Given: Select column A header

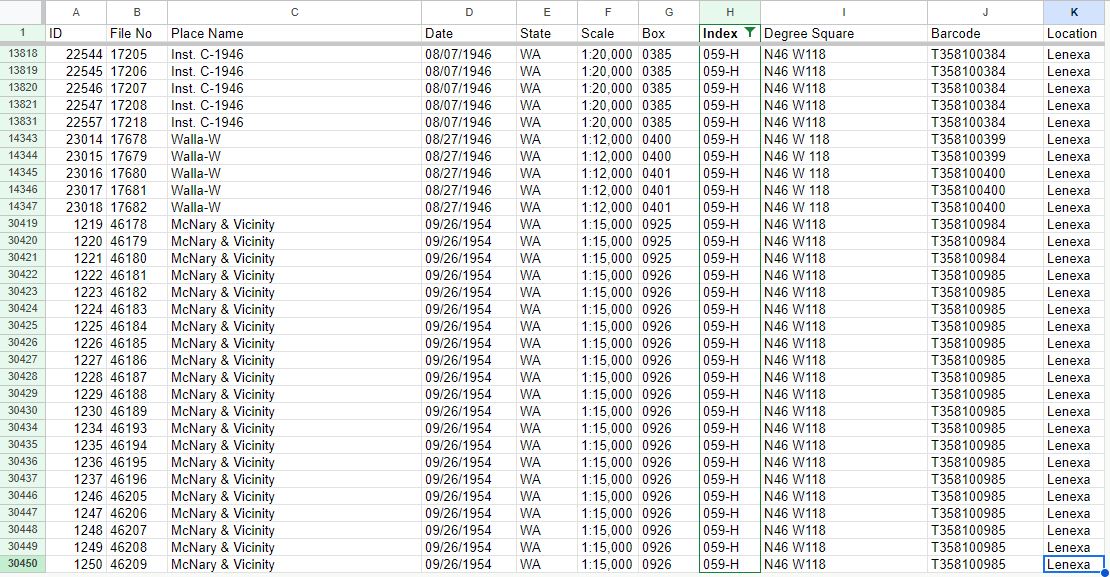Looking at the screenshot, I should tap(76, 12).
